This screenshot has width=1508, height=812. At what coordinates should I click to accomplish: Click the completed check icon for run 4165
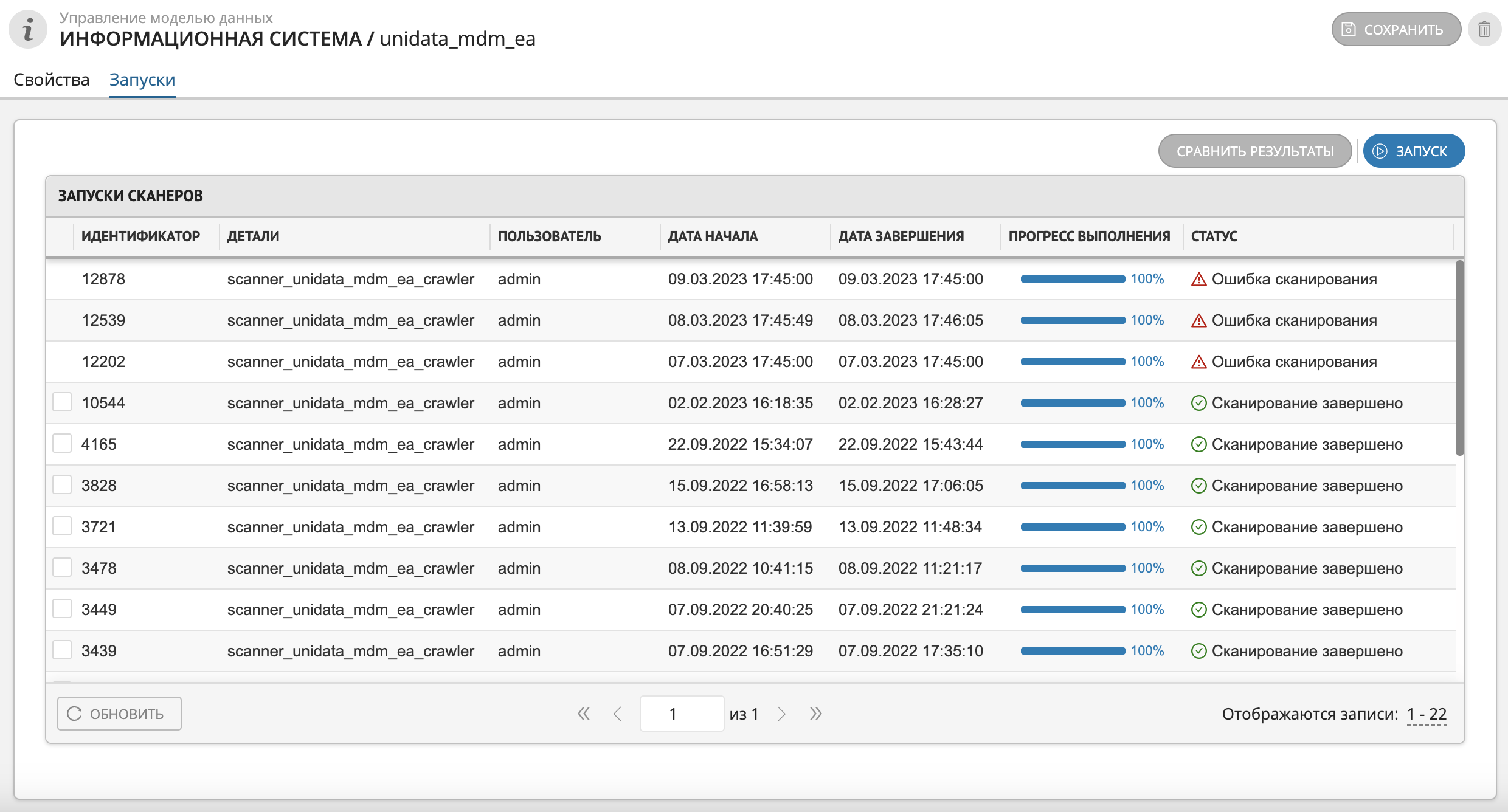pos(1198,444)
